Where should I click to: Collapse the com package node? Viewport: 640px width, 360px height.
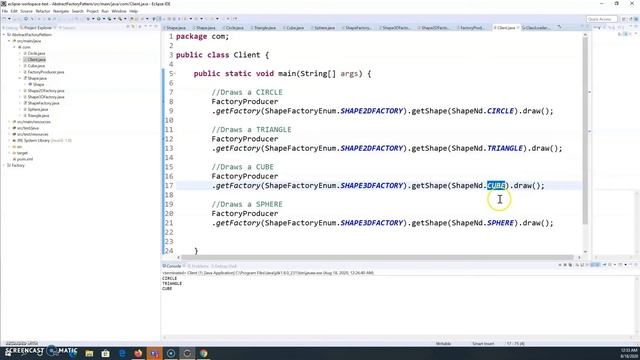pyautogui.click(x=15, y=47)
